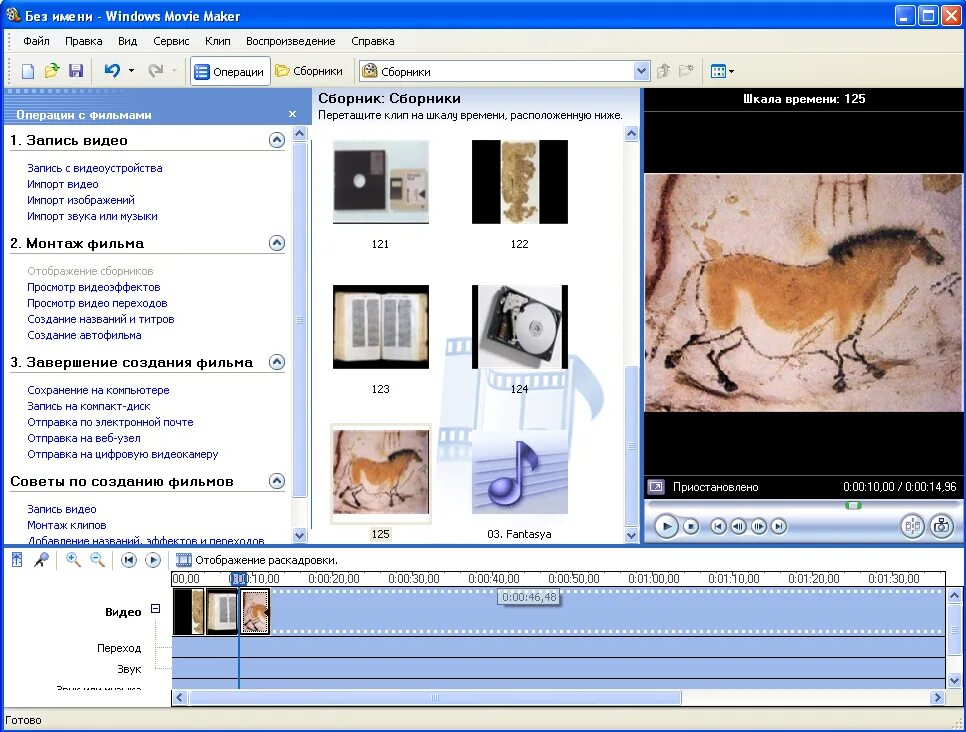The width and height of the screenshot is (966, 732).
Task: Click Запись на компакт-диск link
Action: pyautogui.click(x=89, y=406)
